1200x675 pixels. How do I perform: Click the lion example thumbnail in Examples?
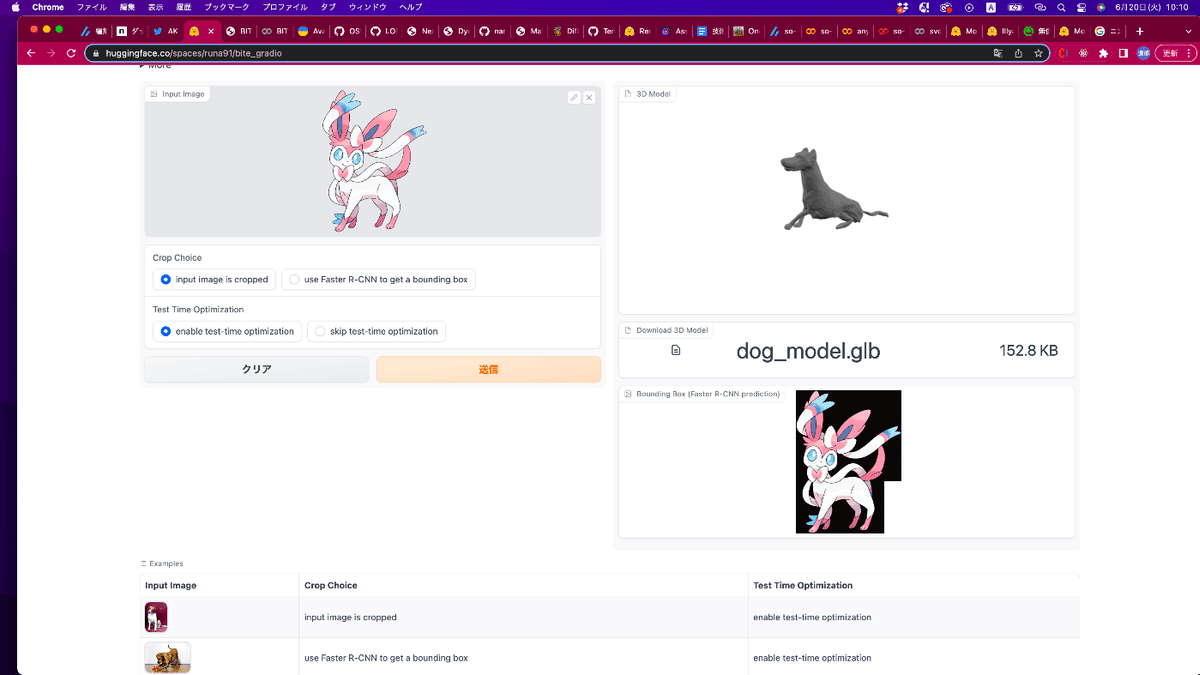click(x=167, y=657)
